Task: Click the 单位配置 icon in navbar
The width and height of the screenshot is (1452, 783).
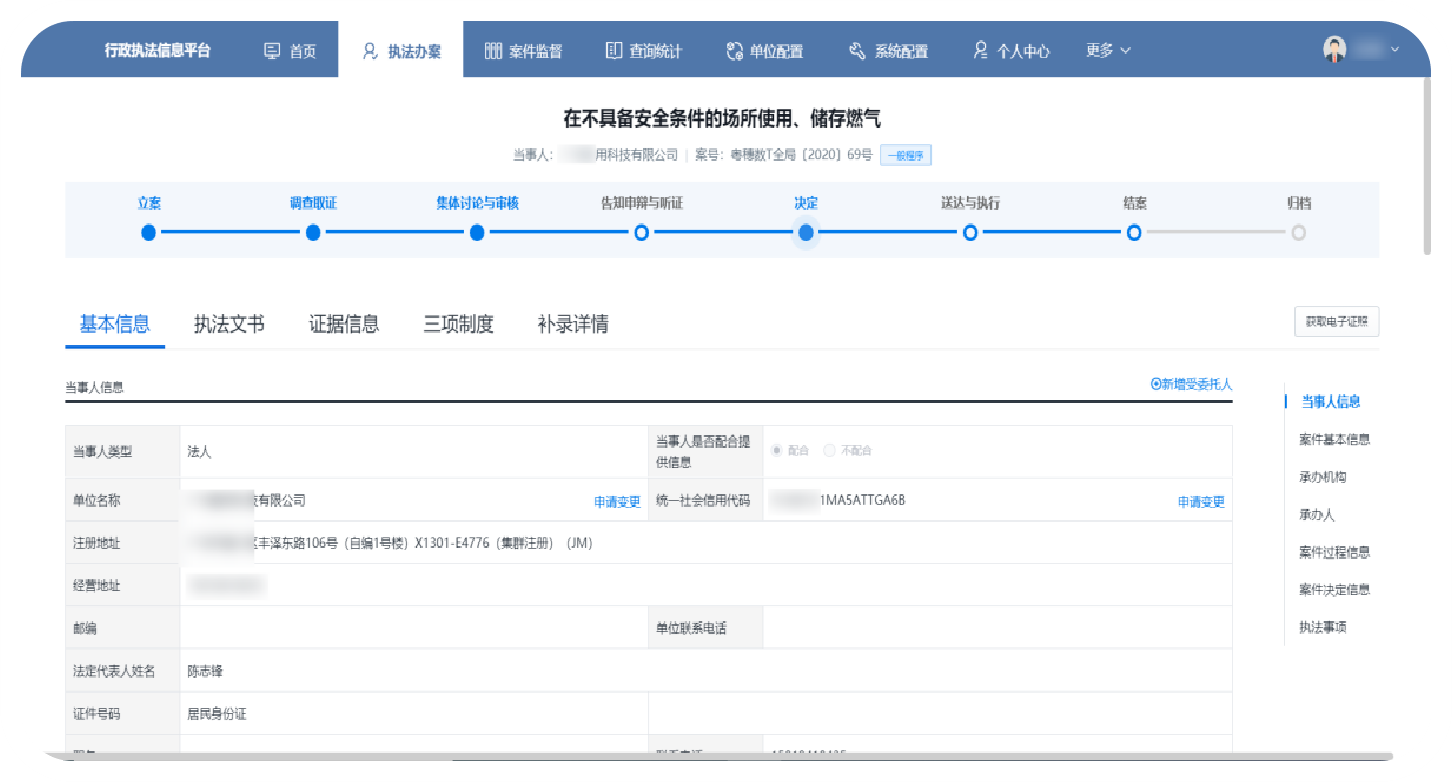Action: 735,51
